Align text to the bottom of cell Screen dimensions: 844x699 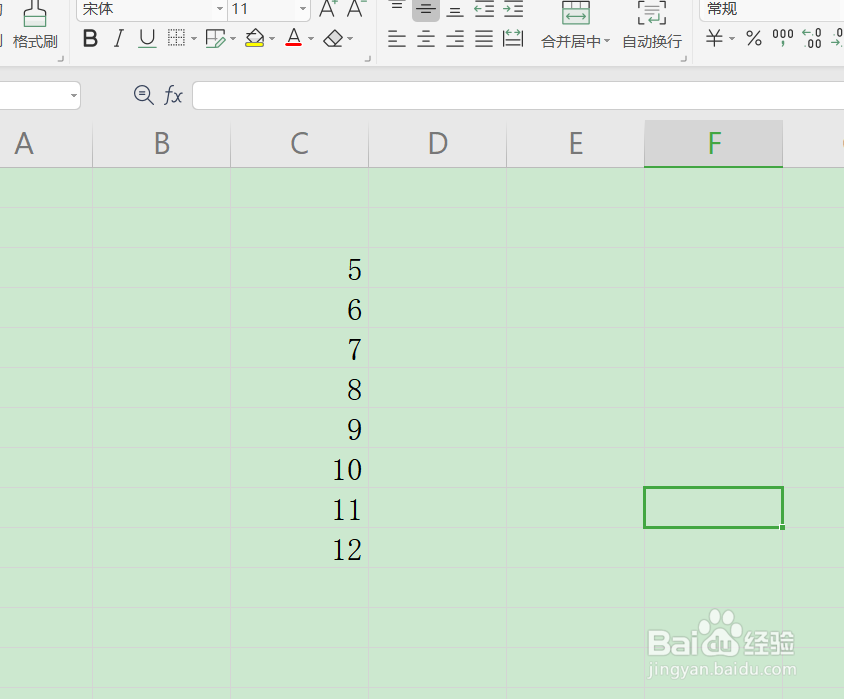pyautogui.click(x=455, y=9)
